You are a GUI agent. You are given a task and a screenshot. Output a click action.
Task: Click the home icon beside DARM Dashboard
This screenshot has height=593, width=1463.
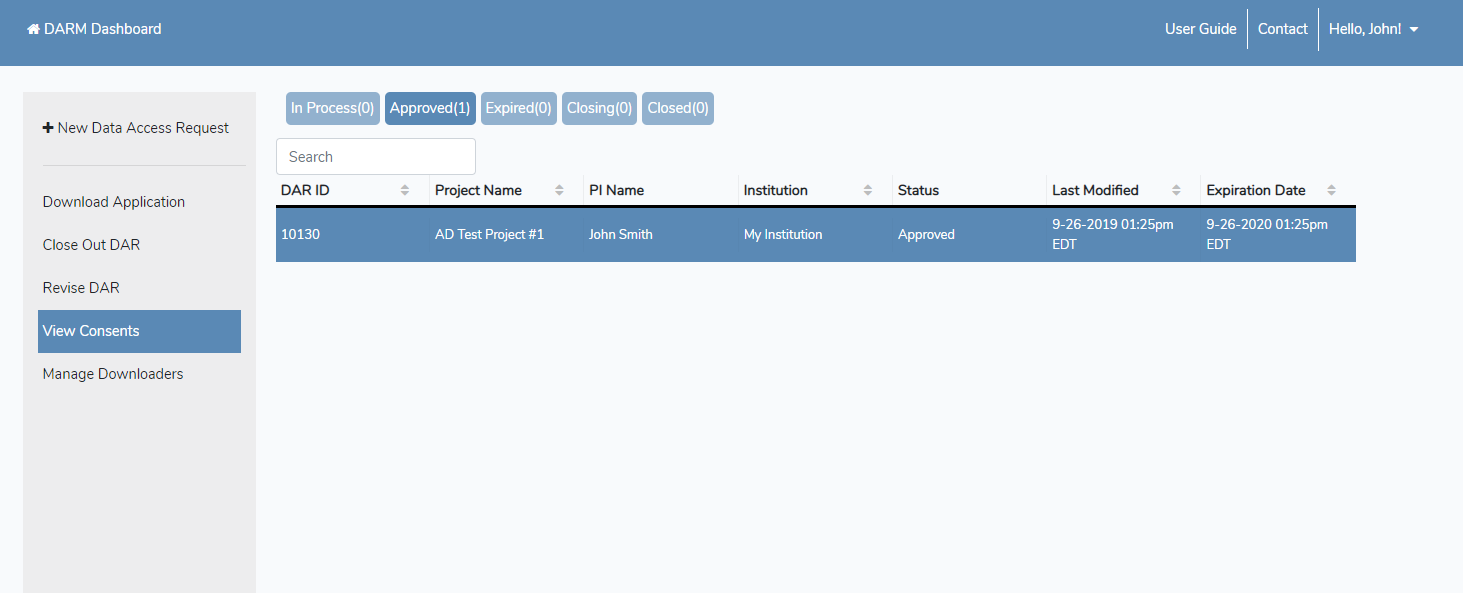[33, 29]
